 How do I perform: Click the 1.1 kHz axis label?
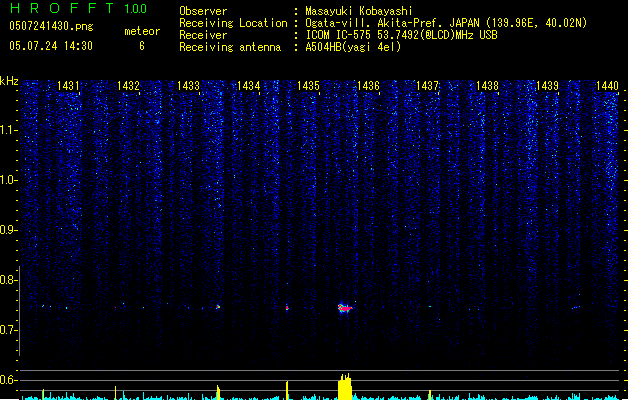8,130
